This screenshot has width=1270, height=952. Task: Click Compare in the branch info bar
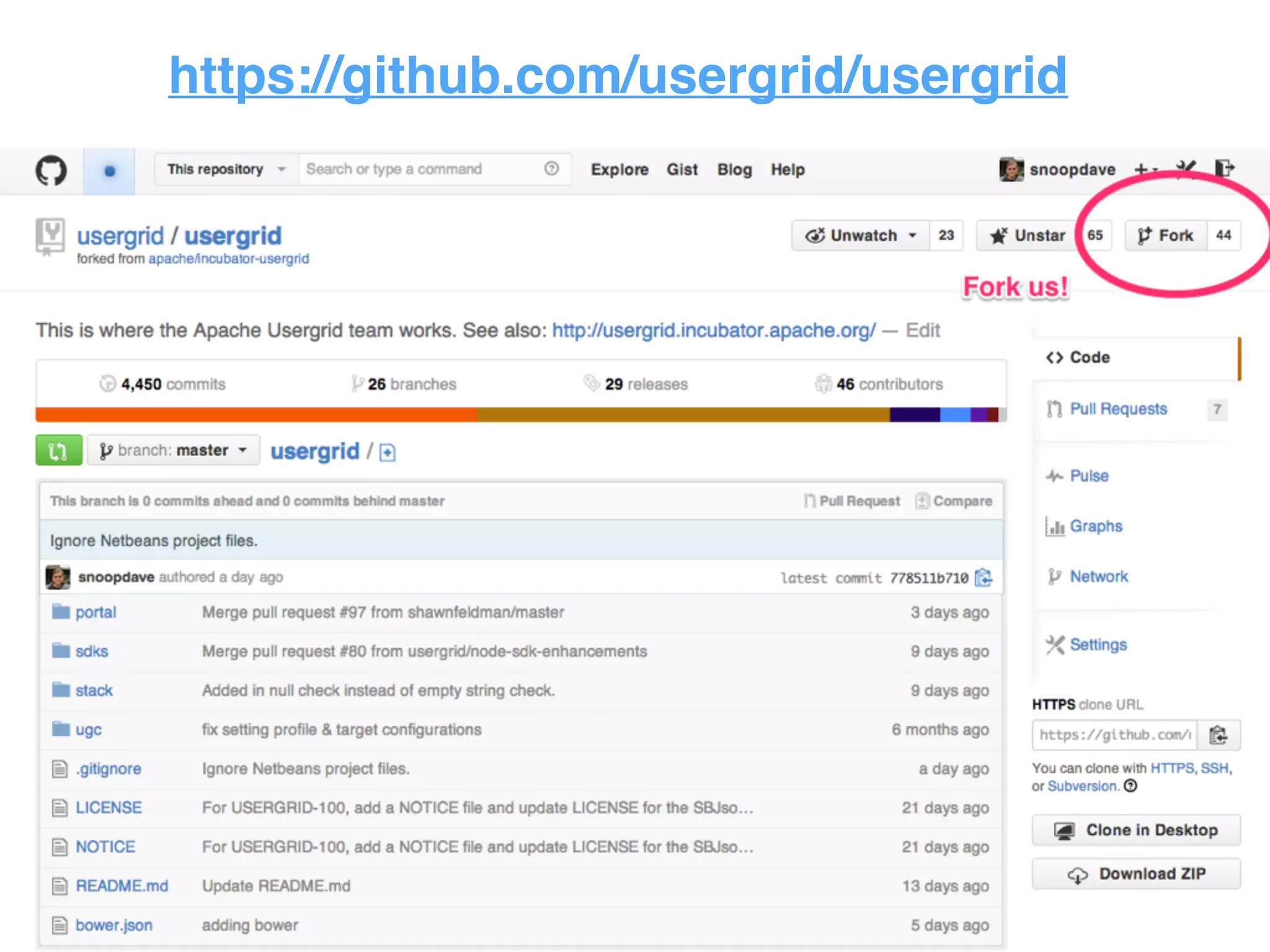954,501
